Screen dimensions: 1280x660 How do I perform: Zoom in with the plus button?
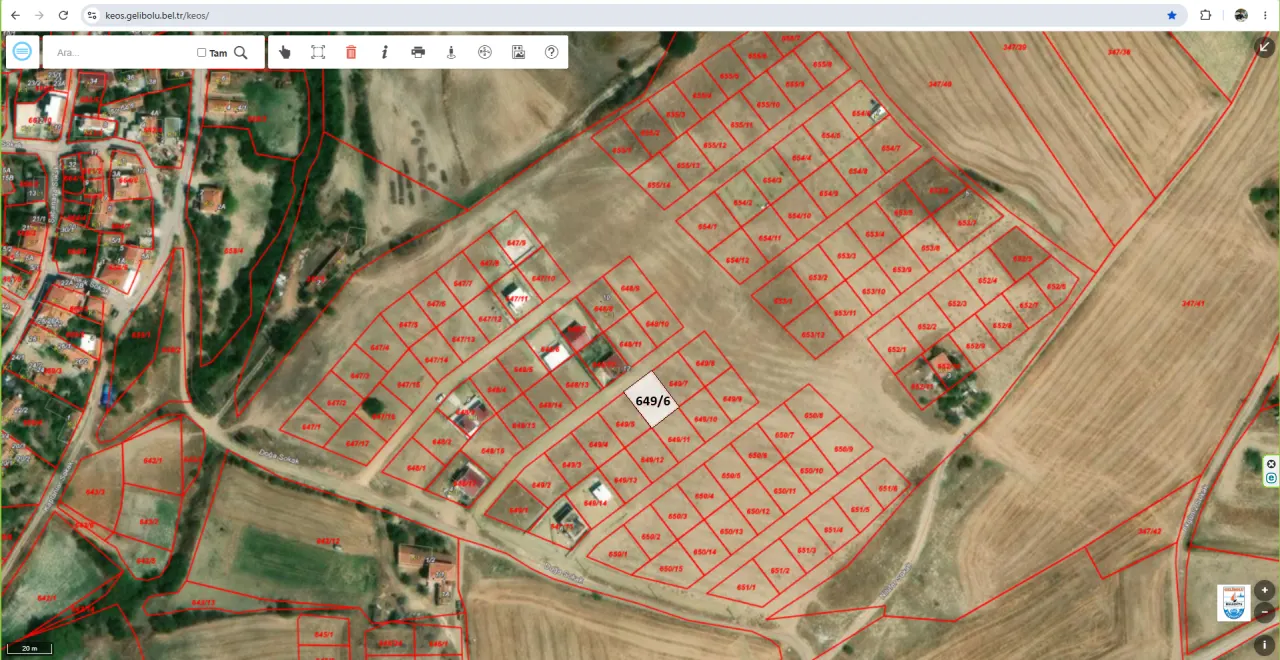[x=1265, y=590]
